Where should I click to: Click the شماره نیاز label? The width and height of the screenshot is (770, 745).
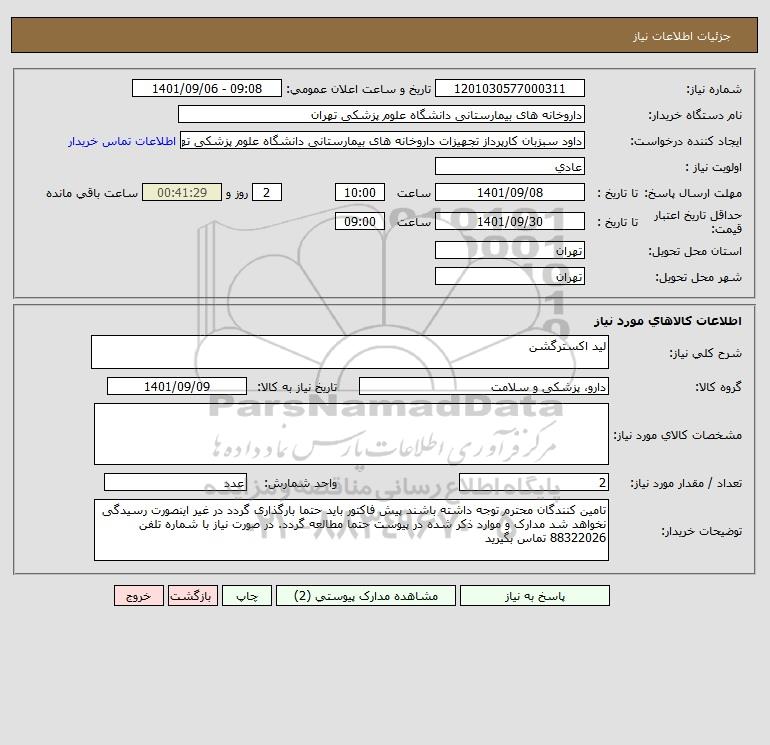pyautogui.click(x=714, y=89)
